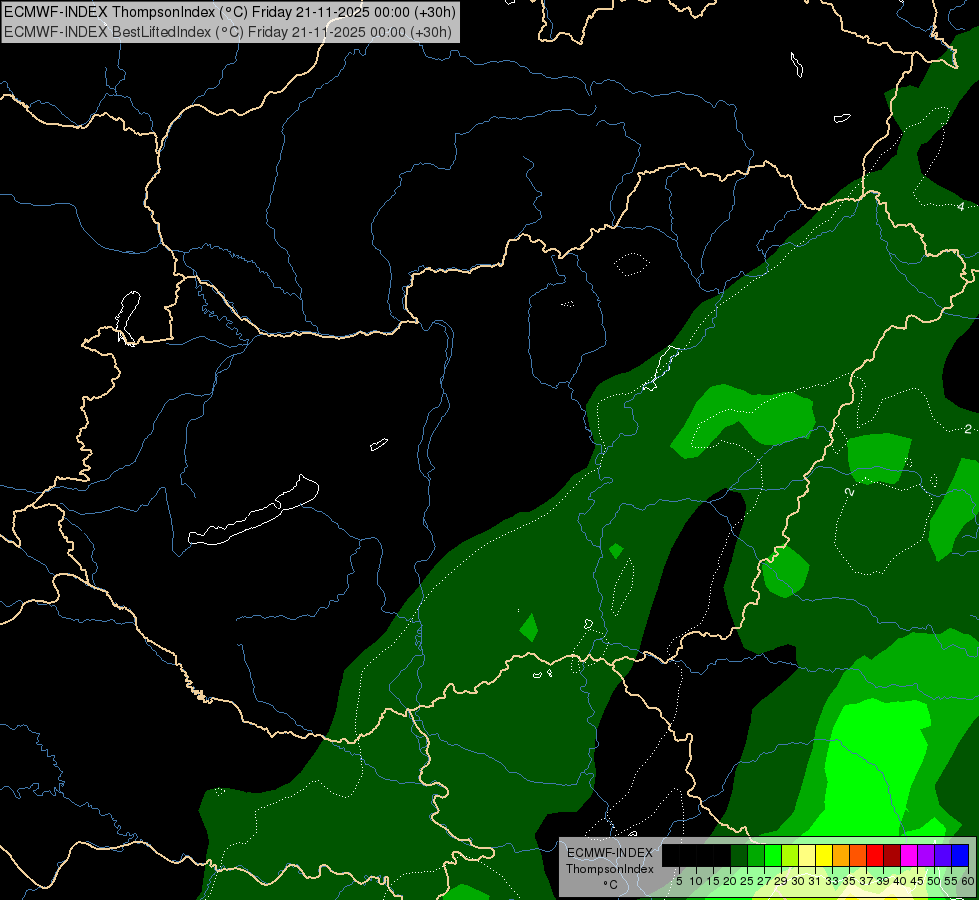This screenshot has width=979, height=900.
Task: Click the legend tick value 5
Action: 679,881
